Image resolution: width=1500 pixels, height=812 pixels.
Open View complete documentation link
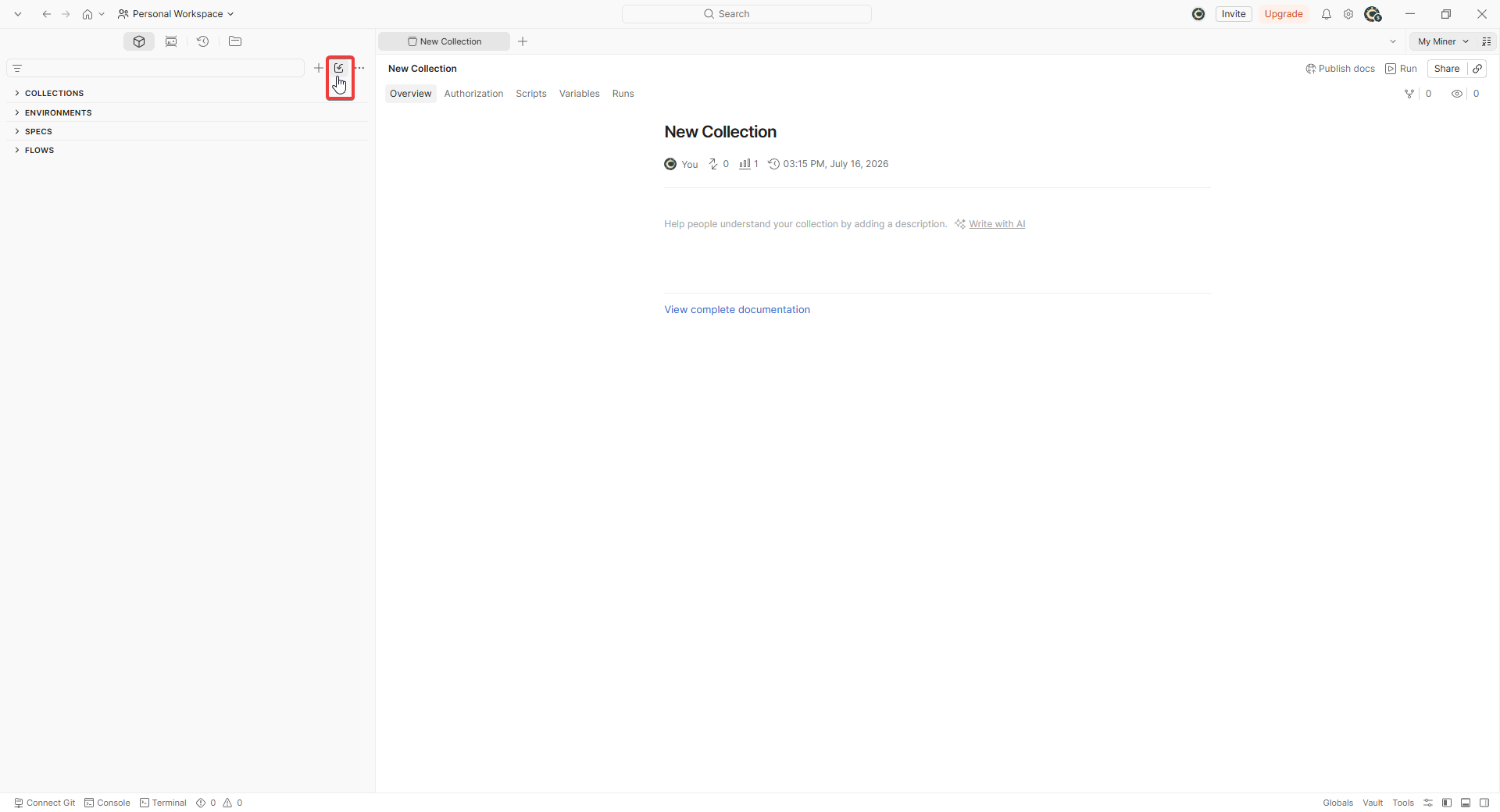pos(737,310)
